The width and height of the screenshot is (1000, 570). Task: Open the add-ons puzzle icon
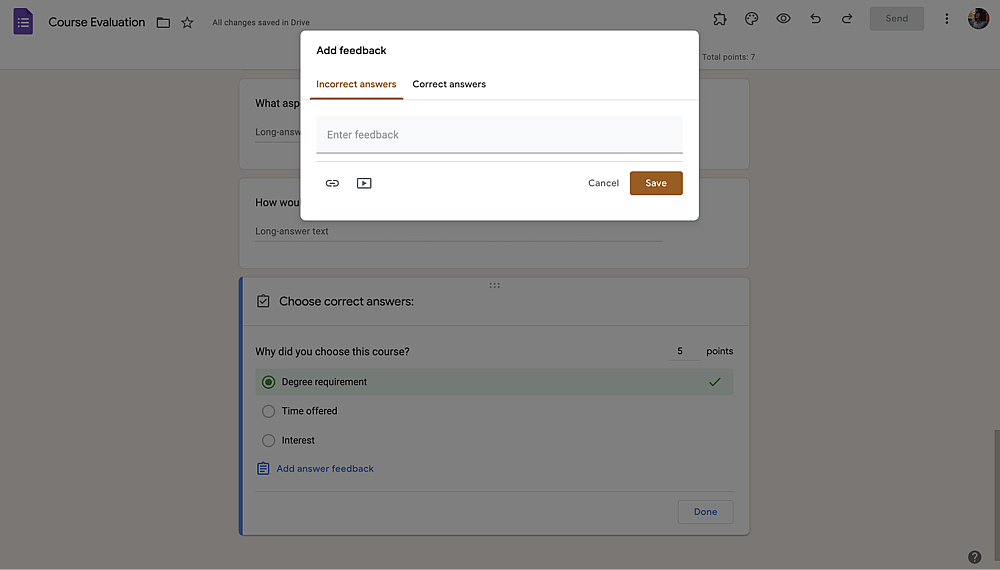point(720,18)
